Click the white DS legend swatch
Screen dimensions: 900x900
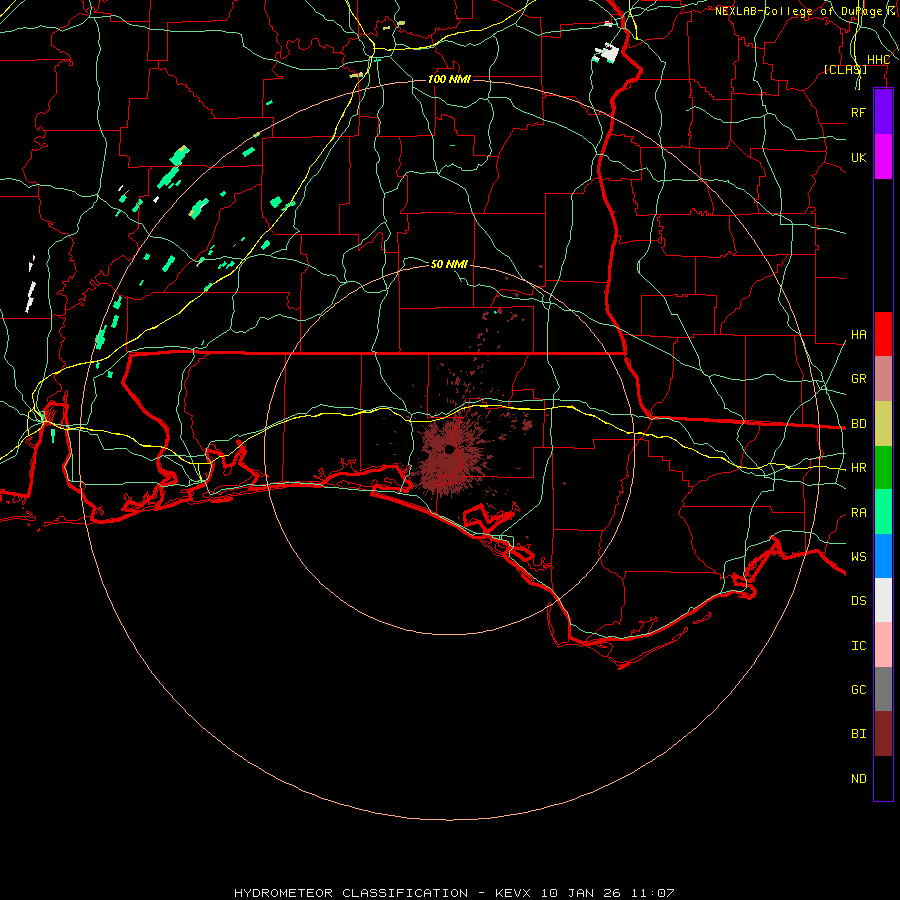[x=883, y=600]
